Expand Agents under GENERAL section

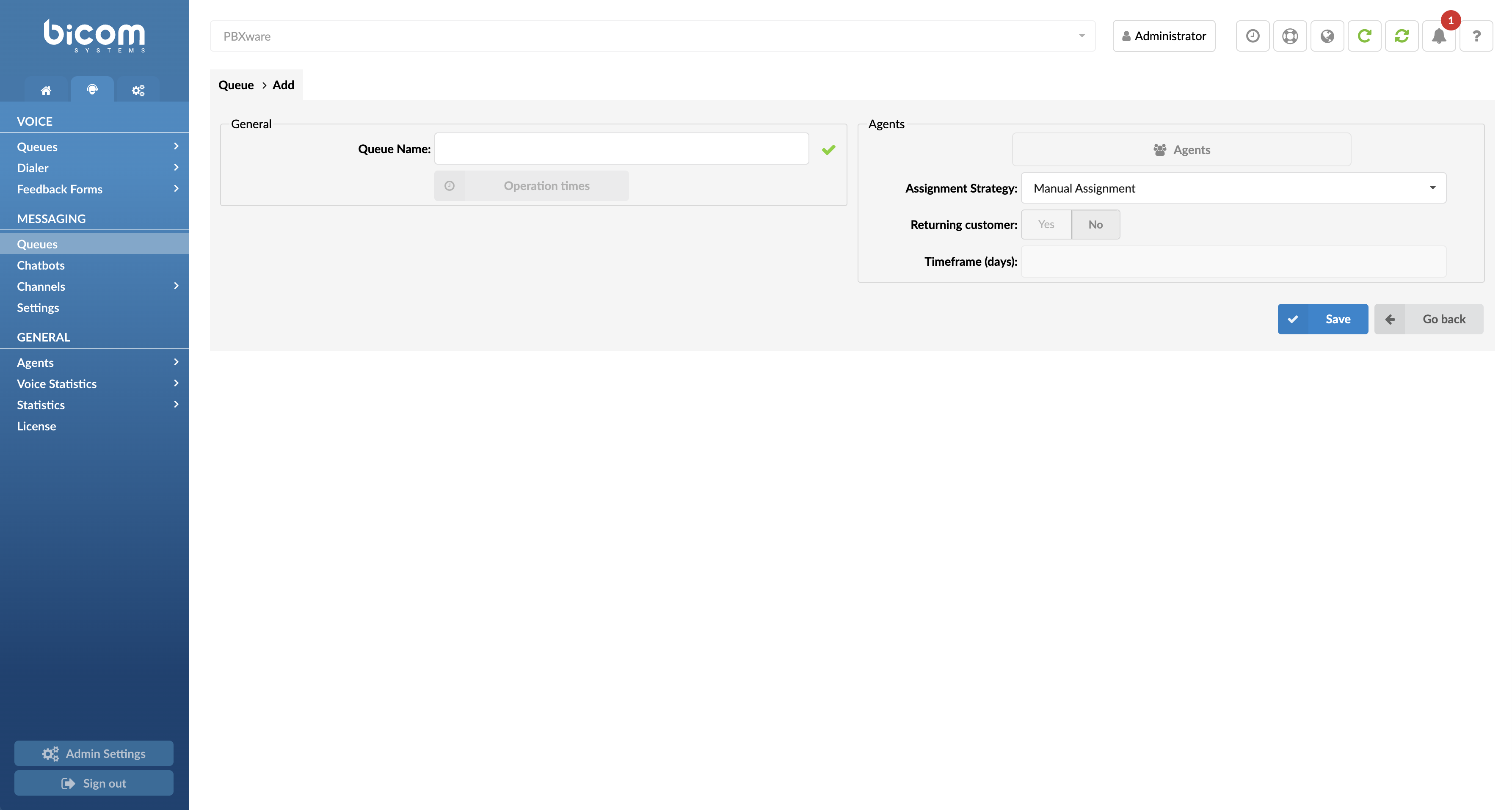[x=176, y=362]
